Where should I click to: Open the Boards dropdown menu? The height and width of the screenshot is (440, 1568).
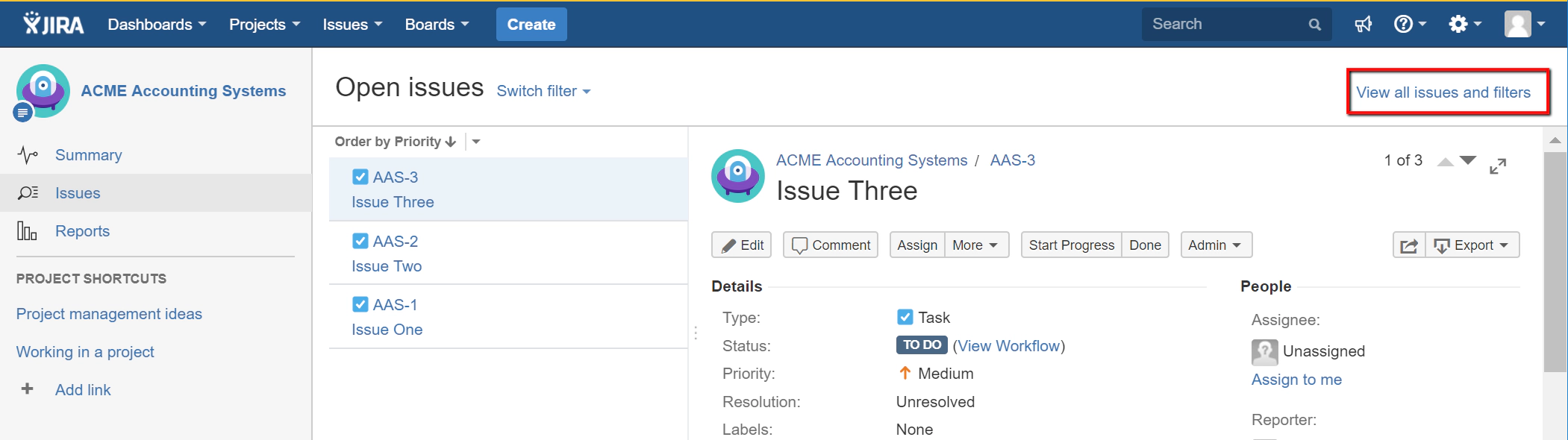coord(437,25)
